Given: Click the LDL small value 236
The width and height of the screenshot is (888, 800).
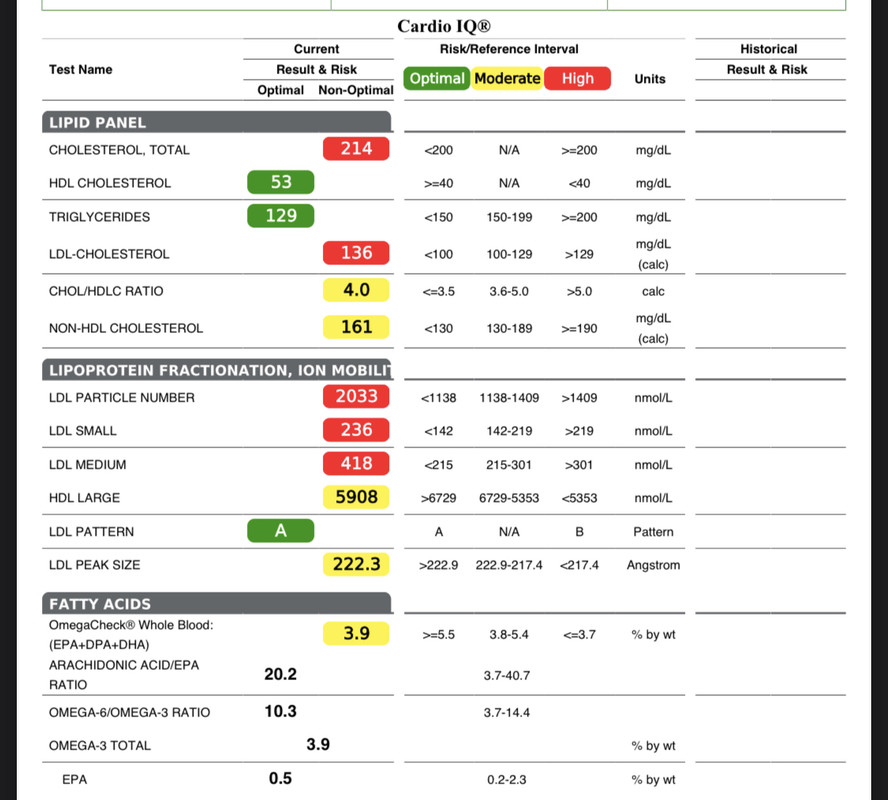Looking at the screenshot, I should [356, 430].
